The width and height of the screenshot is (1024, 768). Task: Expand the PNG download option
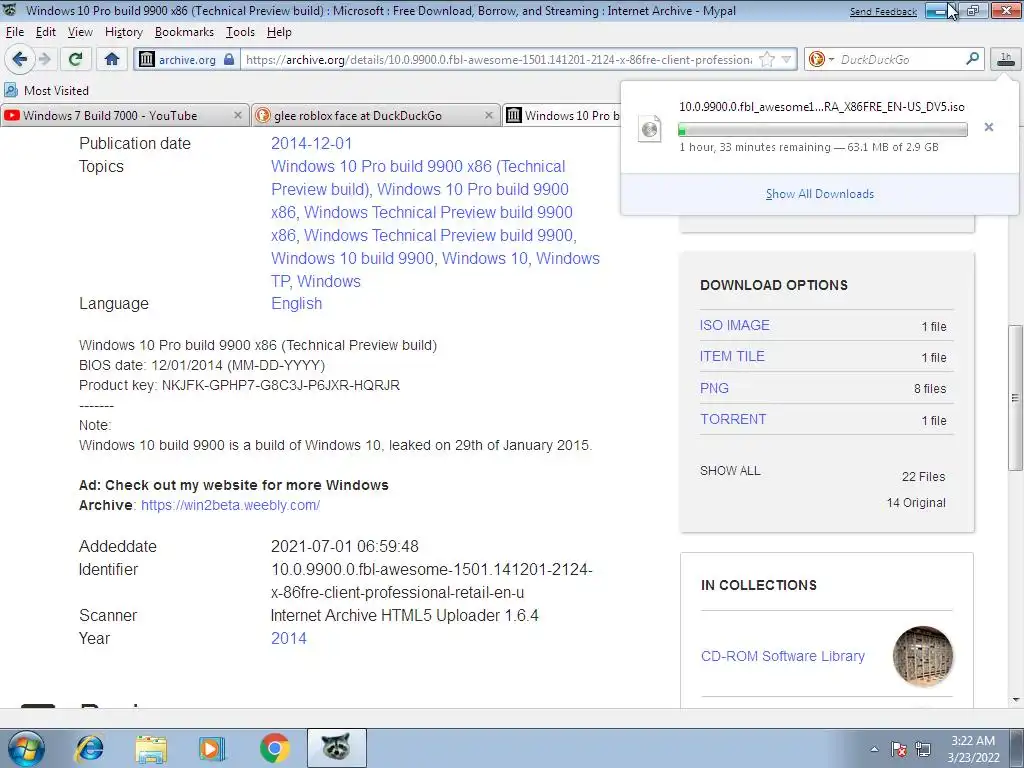click(714, 389)
